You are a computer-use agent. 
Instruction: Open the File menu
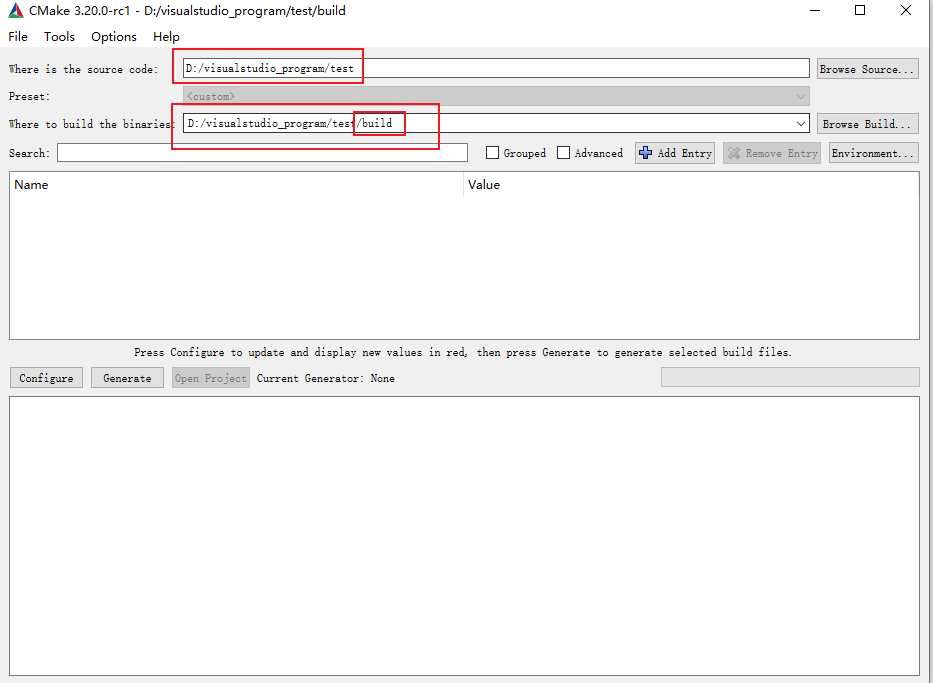tap(18, 37)
